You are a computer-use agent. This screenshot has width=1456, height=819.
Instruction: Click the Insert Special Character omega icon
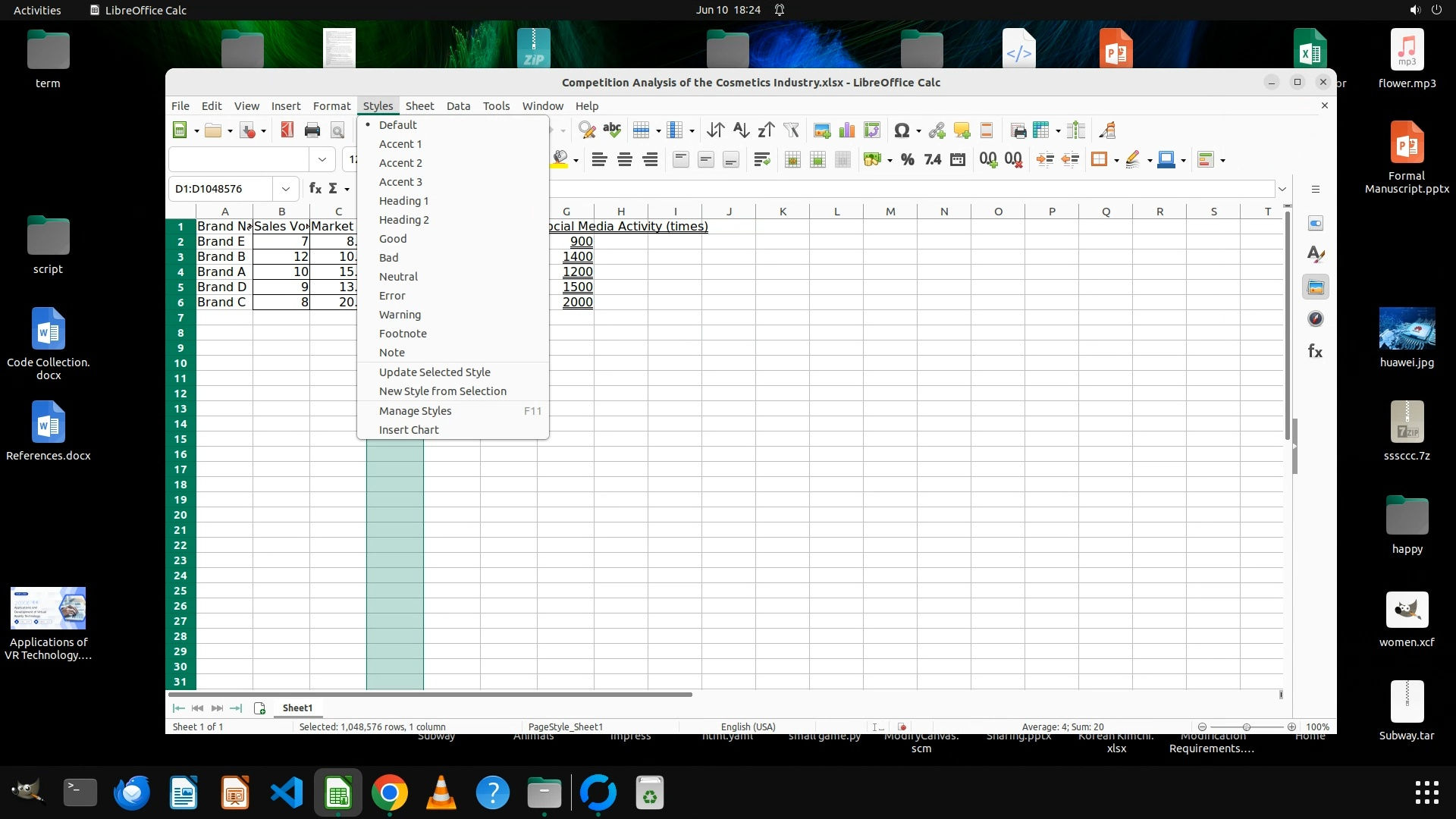pos(901,130)
